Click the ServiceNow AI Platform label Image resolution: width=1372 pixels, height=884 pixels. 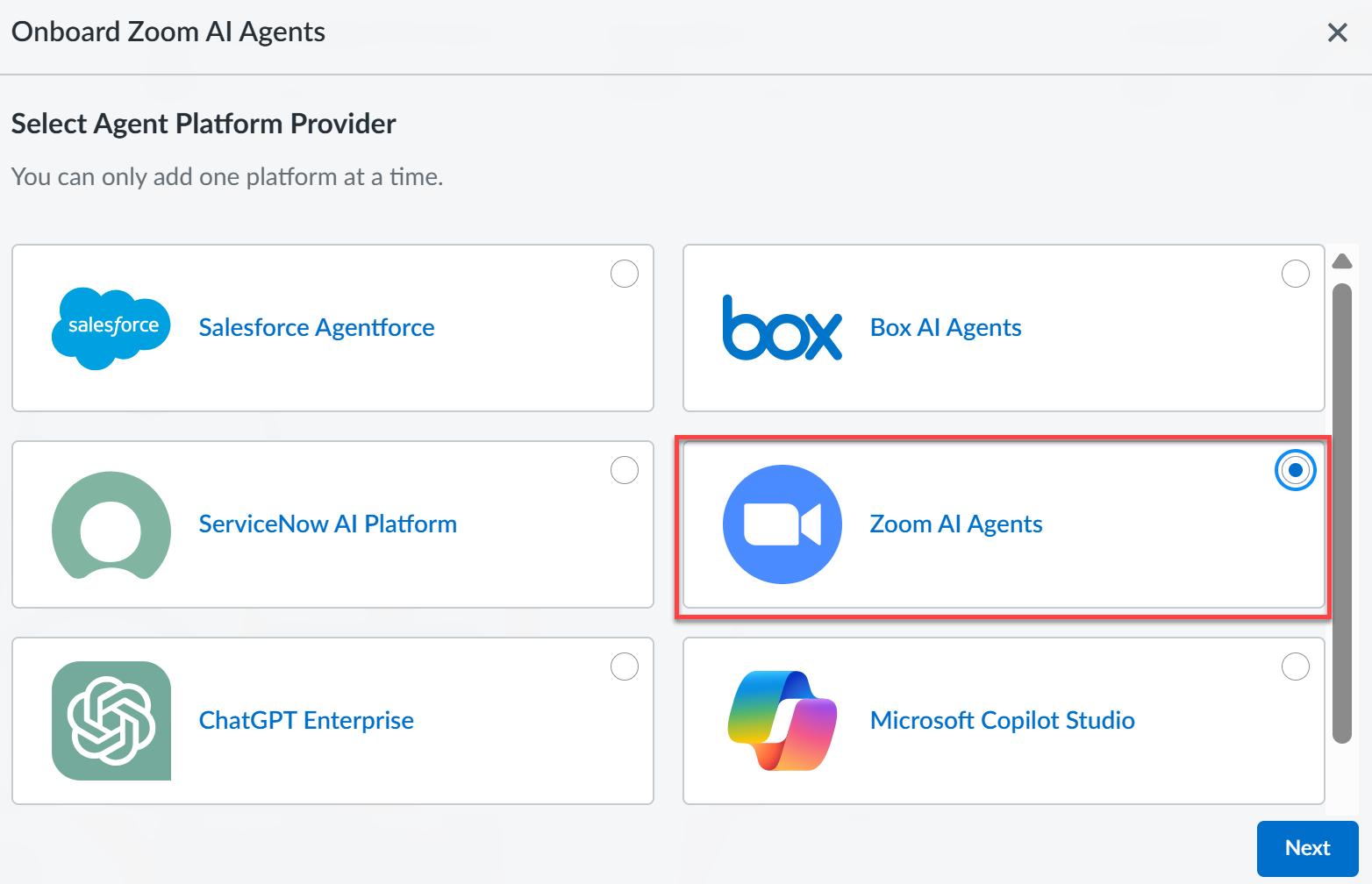pos(327,524)
